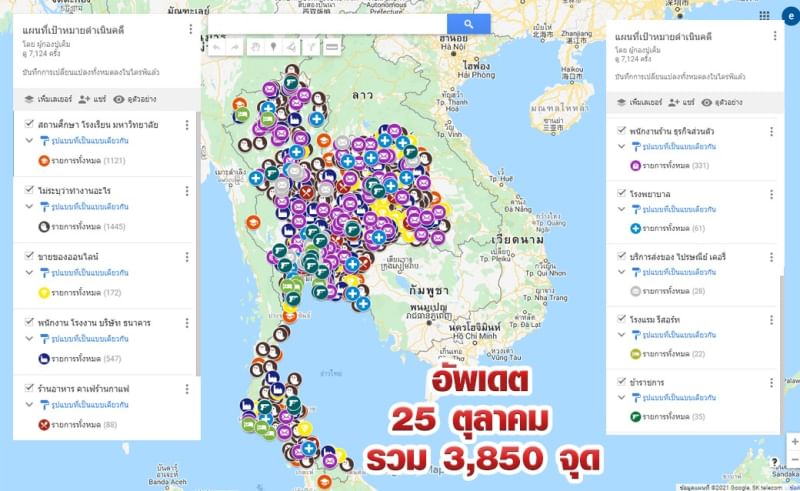Open รูปแบบที่เป็นแบบเดียวกัน link under โรงแรม รีสอร์ท
Image resolution: width=800 pixels, height=491 pixels.
679,335
